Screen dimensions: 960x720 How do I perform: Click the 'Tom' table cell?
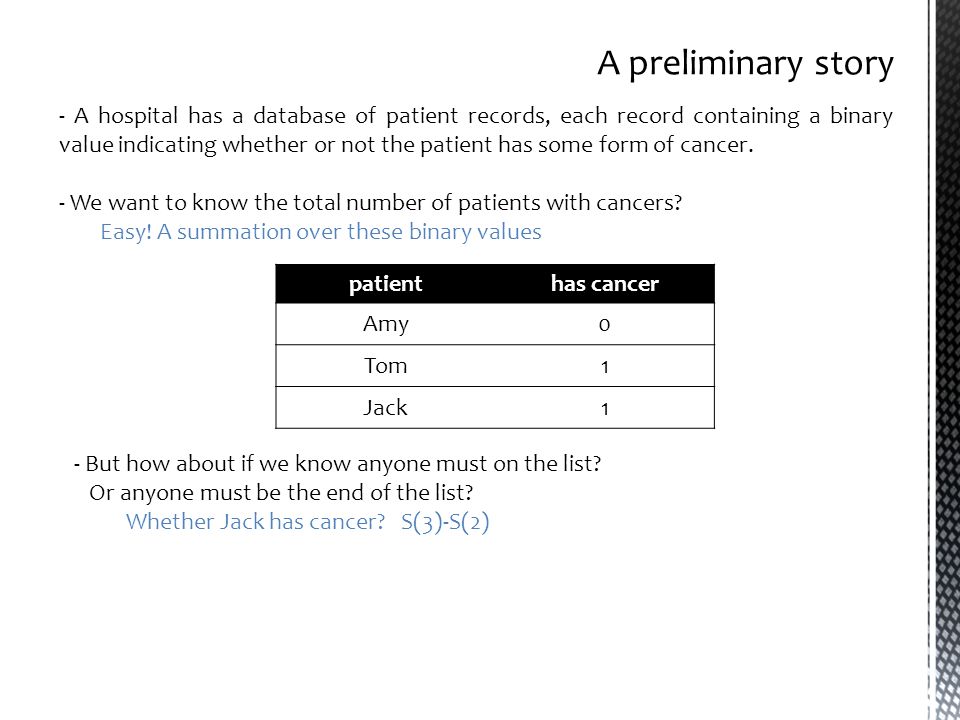pos(385,366)
